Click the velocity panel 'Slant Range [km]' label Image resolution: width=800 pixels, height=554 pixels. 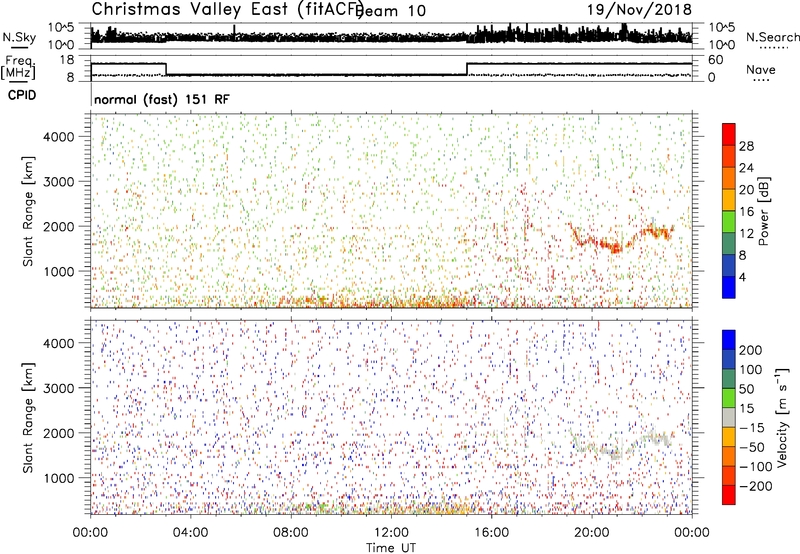(x=28, y=418)
